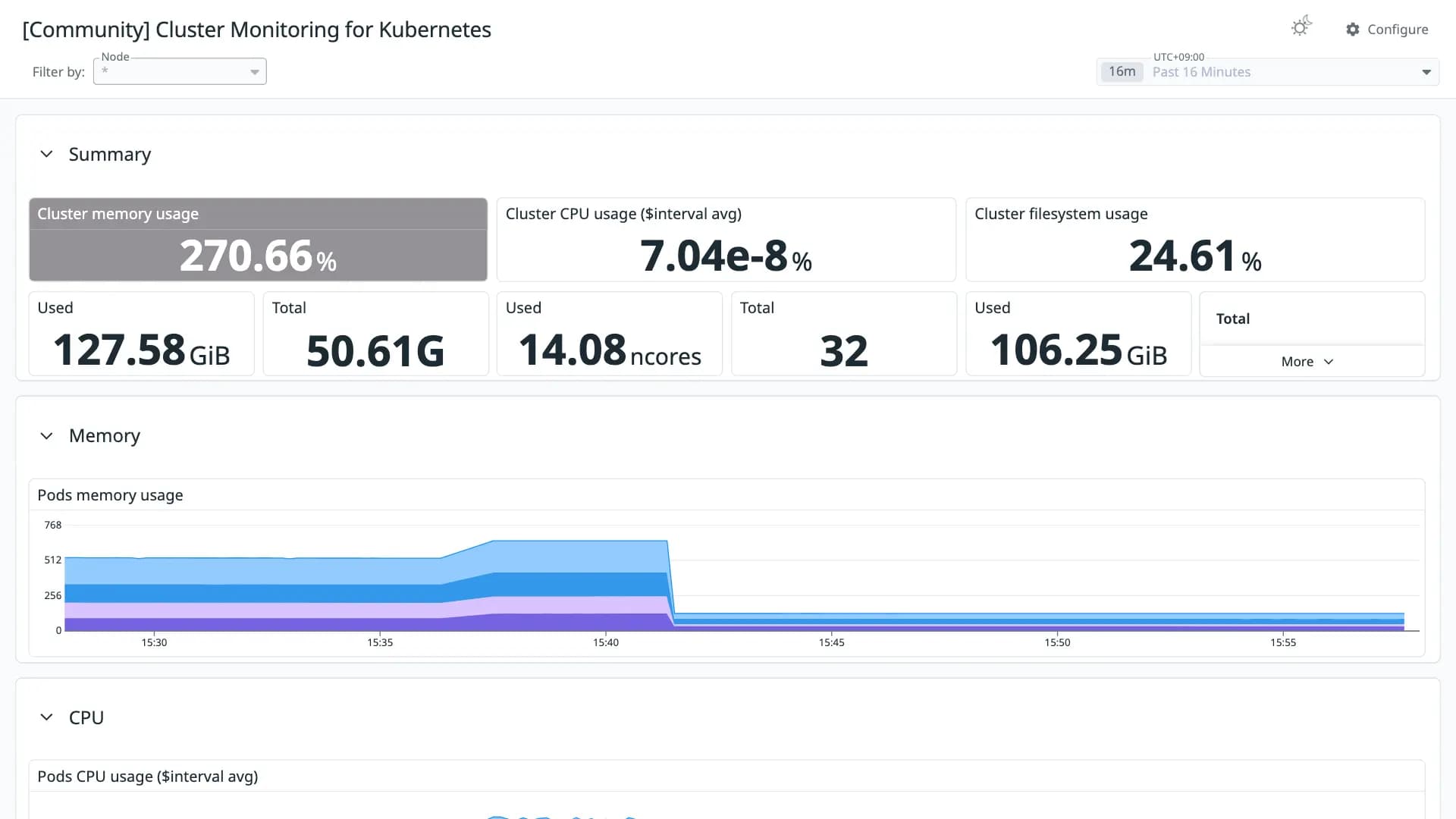Click the Pods CPU usage graph title

click(148, 777)
